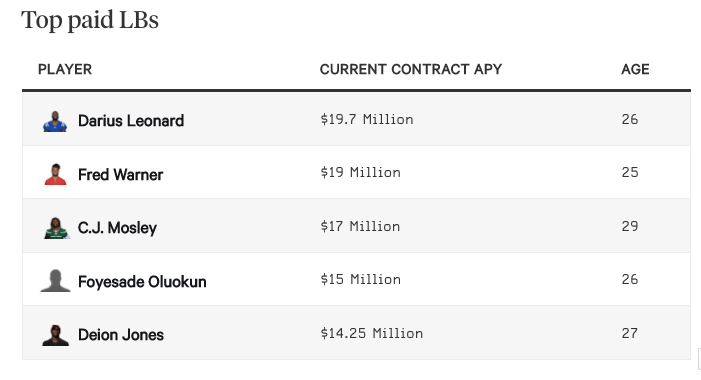Click Deion Jones's player headshot icon
This screenshot has height=380, width=701.
55,335
